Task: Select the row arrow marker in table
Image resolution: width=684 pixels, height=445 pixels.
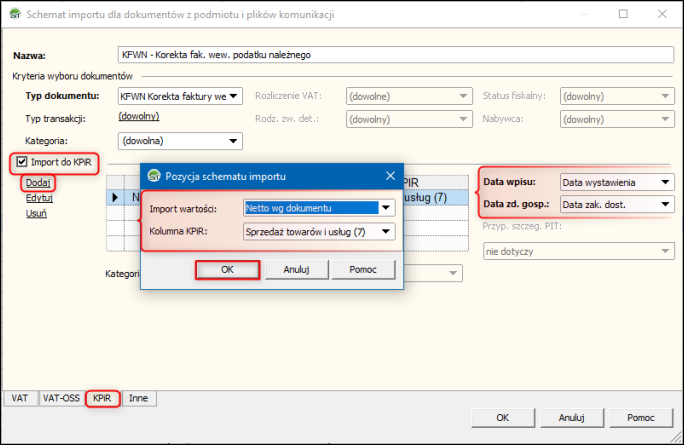Action: [115, 197]
